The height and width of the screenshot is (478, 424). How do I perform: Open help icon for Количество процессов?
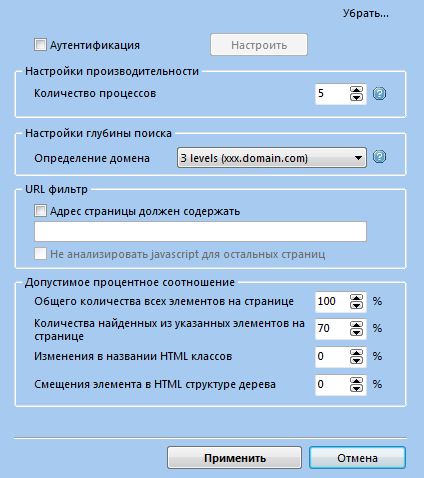point(379,94)
